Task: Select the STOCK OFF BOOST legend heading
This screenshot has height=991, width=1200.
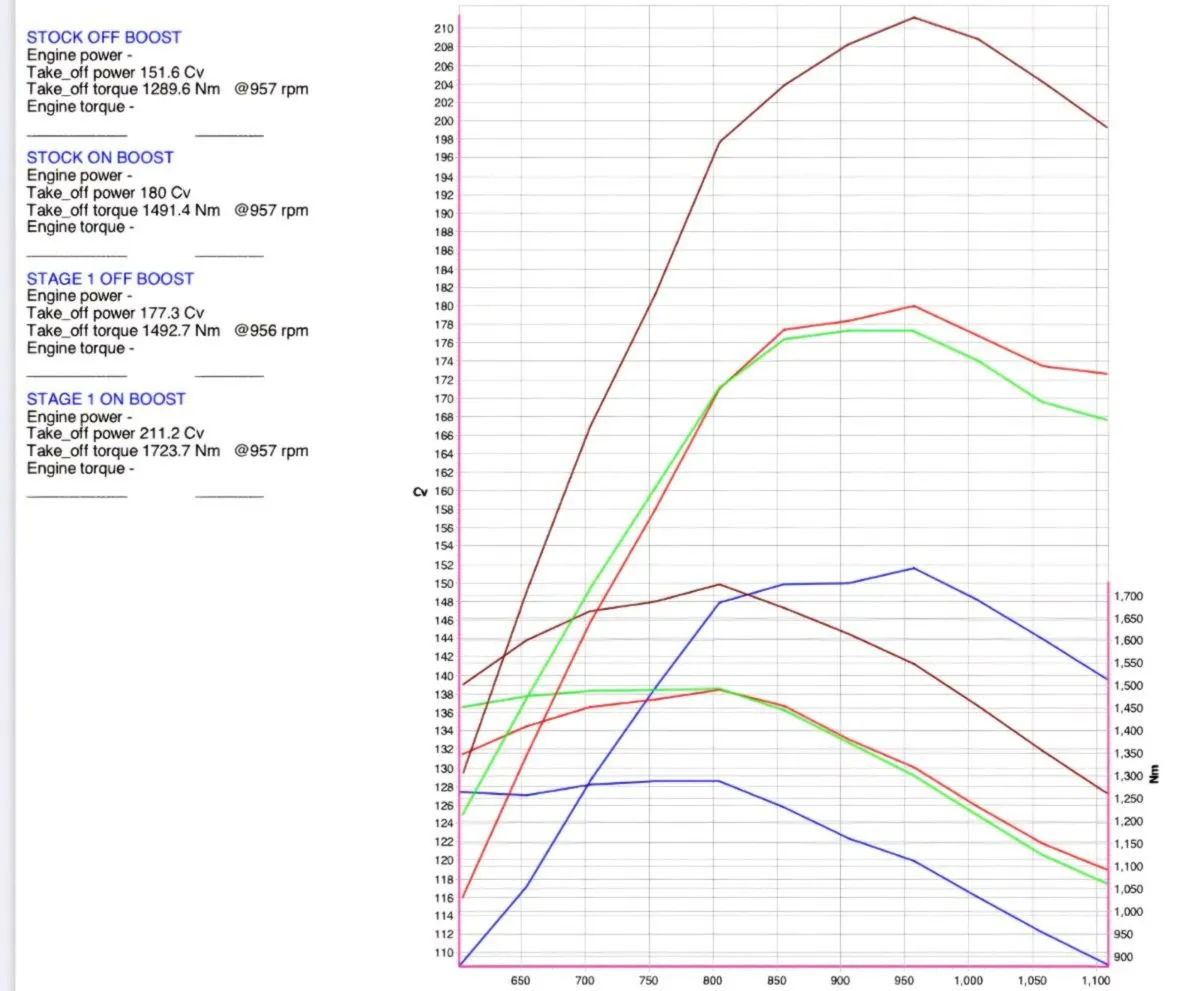Action: coord(104,37)
